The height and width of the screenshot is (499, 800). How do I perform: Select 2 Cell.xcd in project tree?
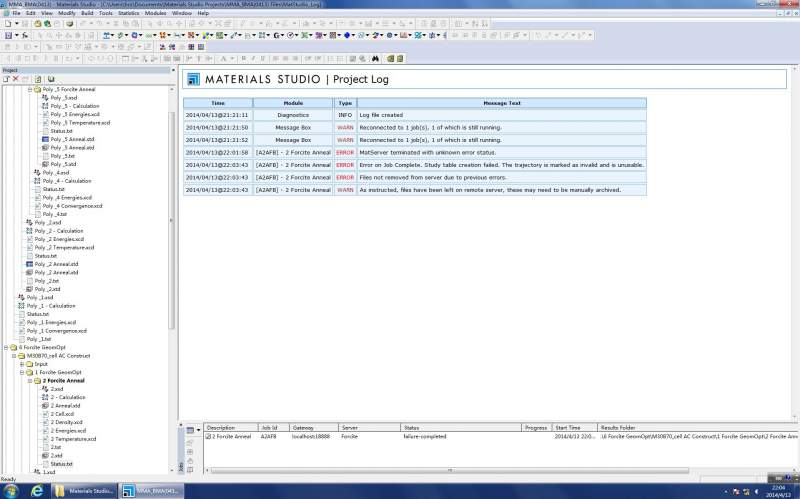[x=62, y=414]
